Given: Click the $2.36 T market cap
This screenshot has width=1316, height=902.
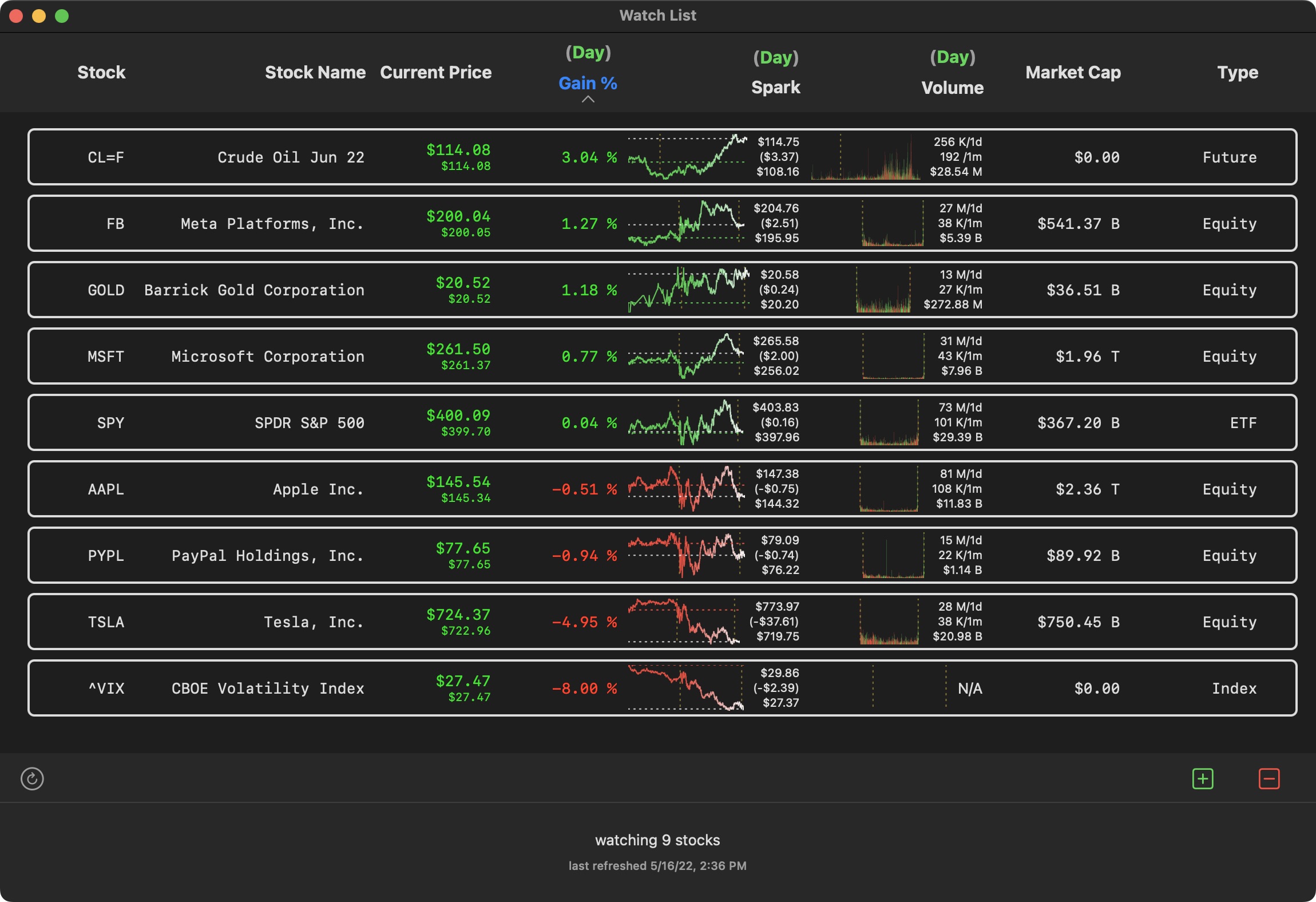Looking at the screenshot, I should coord(1088,489).
